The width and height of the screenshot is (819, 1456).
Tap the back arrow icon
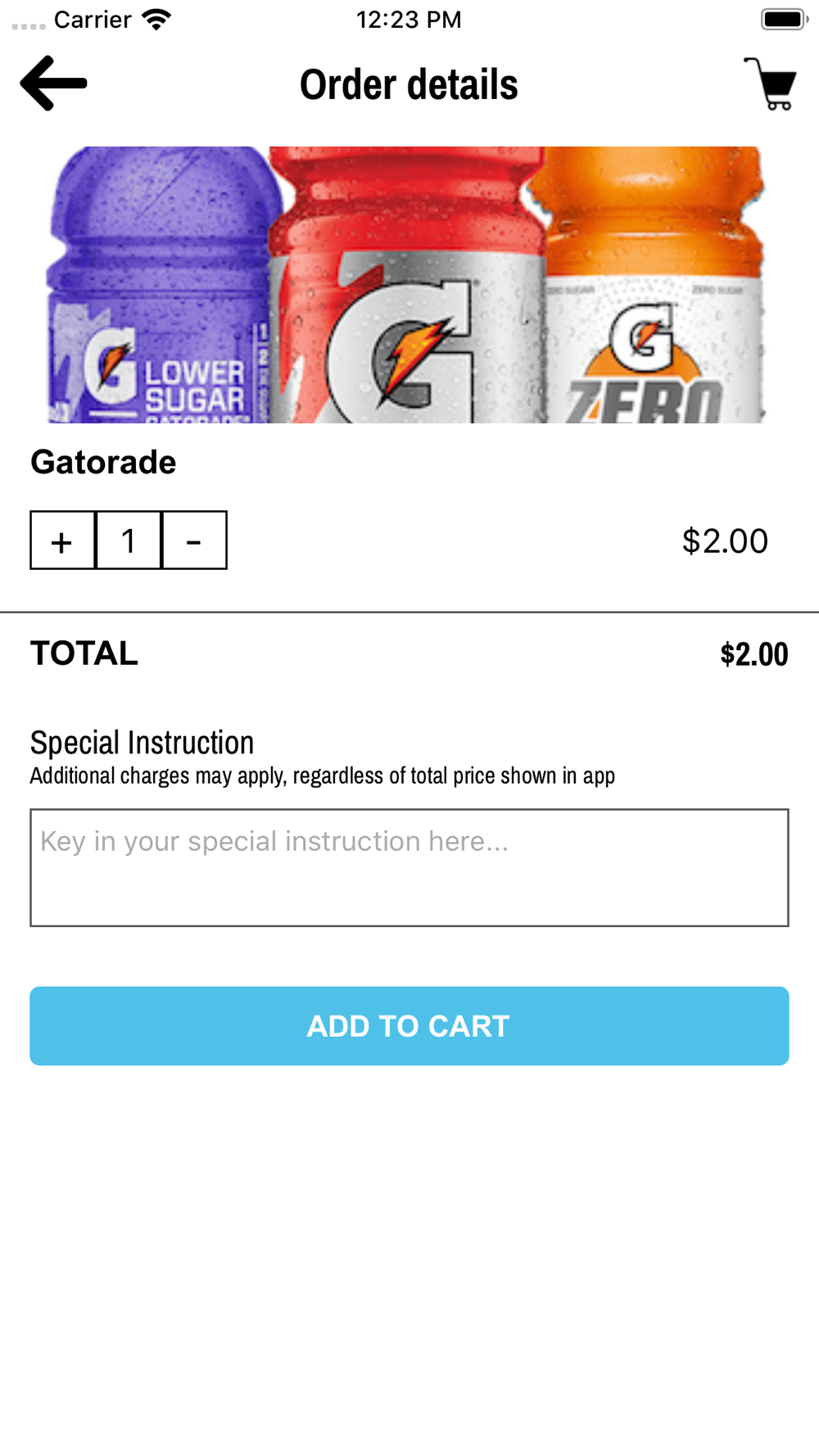point(54,84)
